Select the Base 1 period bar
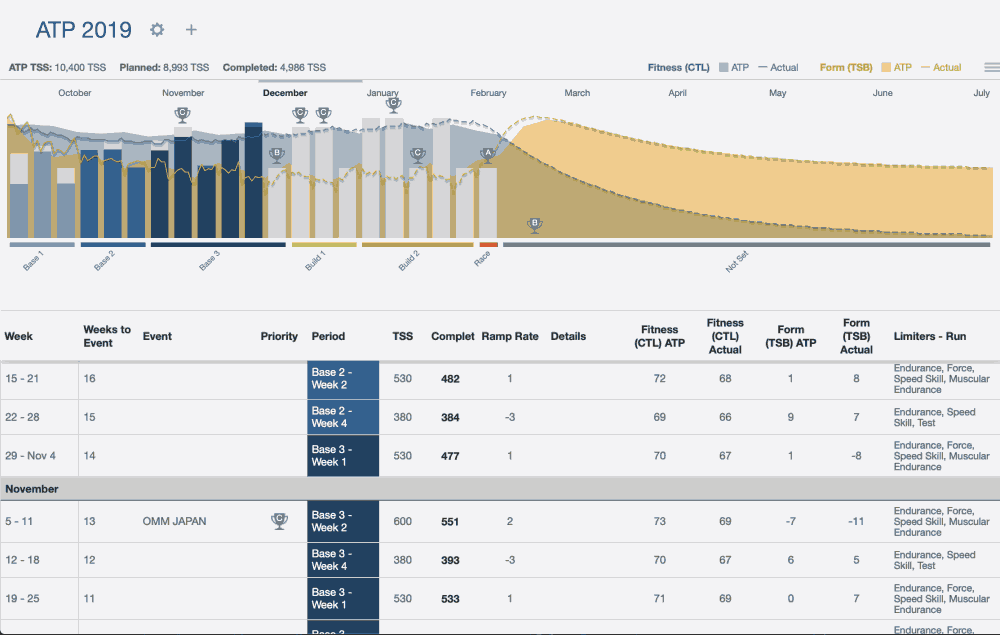 tap(42, 244)
